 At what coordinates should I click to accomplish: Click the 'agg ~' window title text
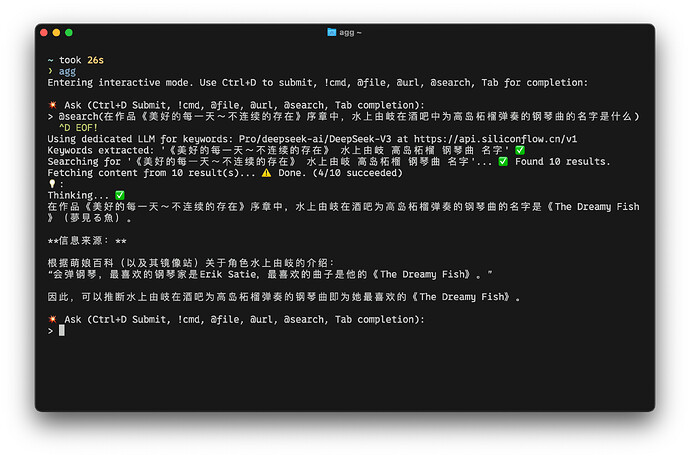(350, 33)
